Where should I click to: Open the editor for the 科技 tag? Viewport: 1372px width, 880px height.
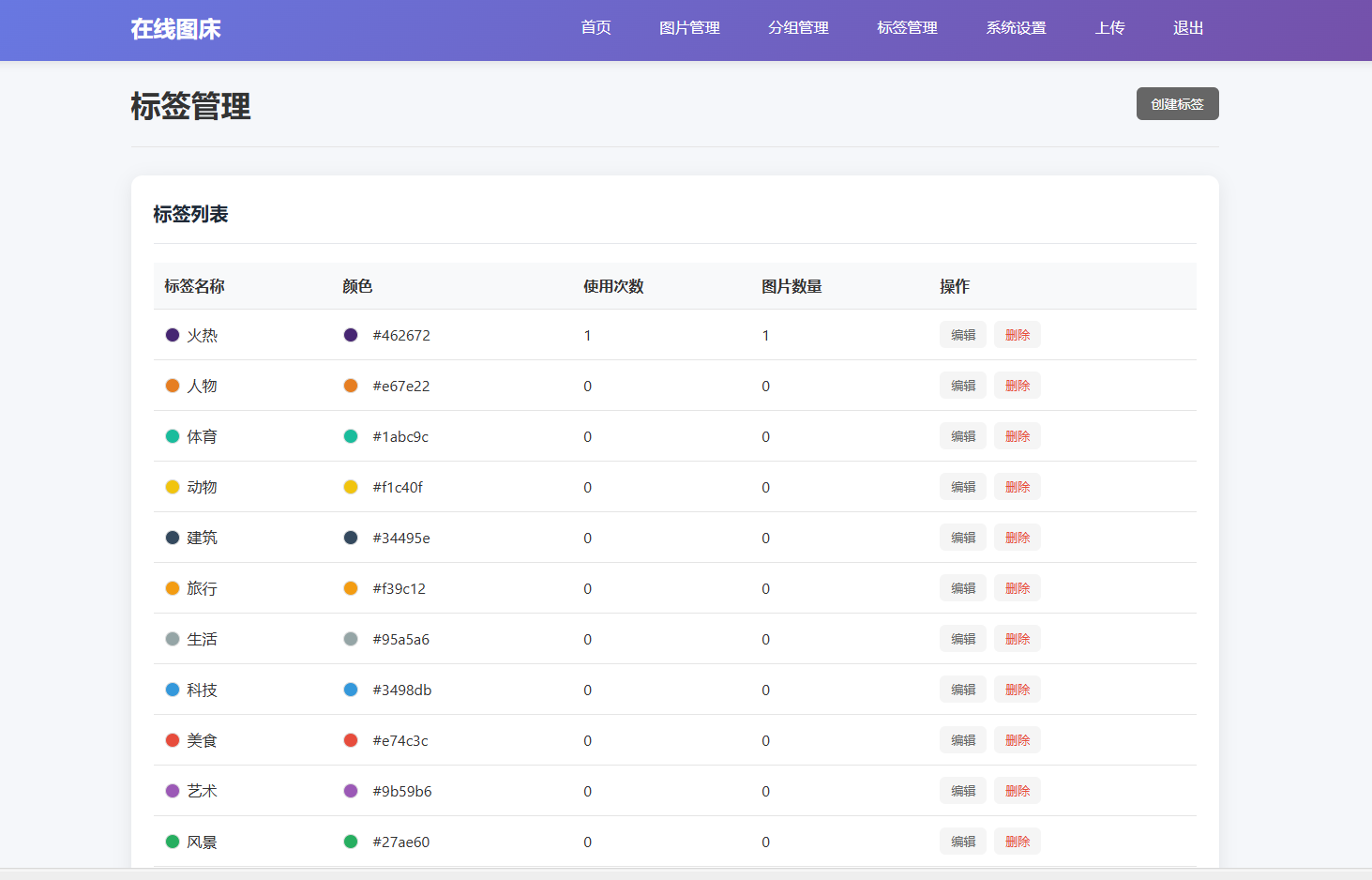(963, 690)
